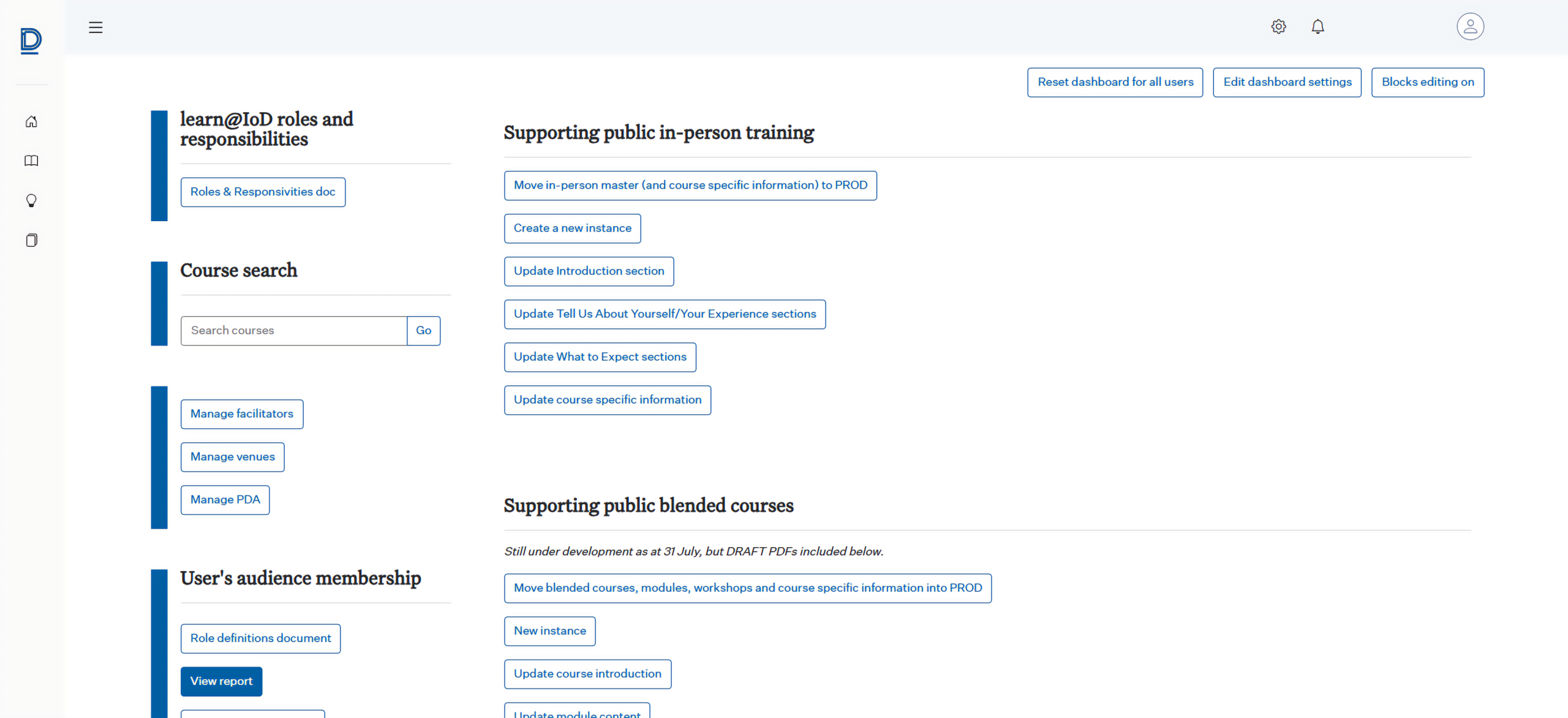Click Reset dashboard for all users
Screen dimensions: 1568x718
[1115, 82]
